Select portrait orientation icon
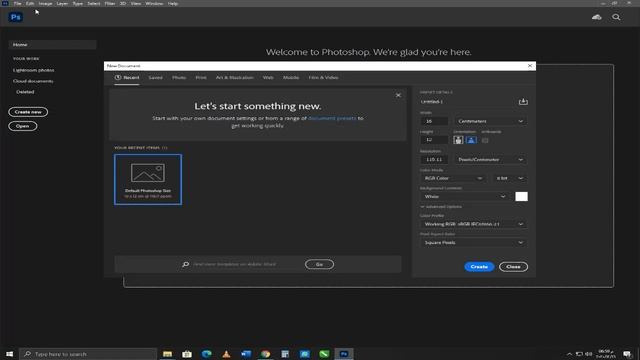Viewport: 640px width, 360px height. click(458, 140)
